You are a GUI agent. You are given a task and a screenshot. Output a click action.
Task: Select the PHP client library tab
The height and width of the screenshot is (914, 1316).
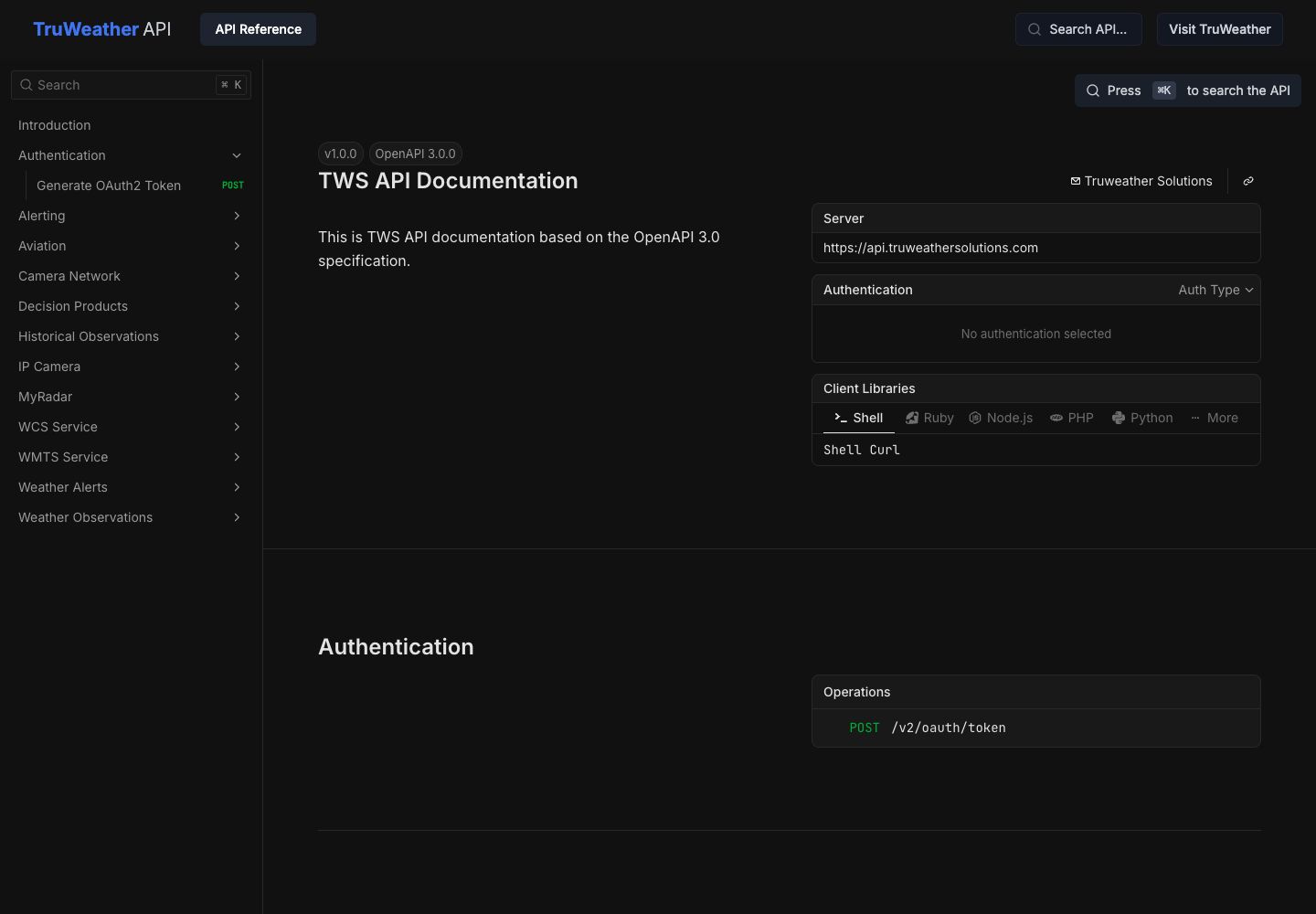pyautogui.click(x=1072, y=418)
